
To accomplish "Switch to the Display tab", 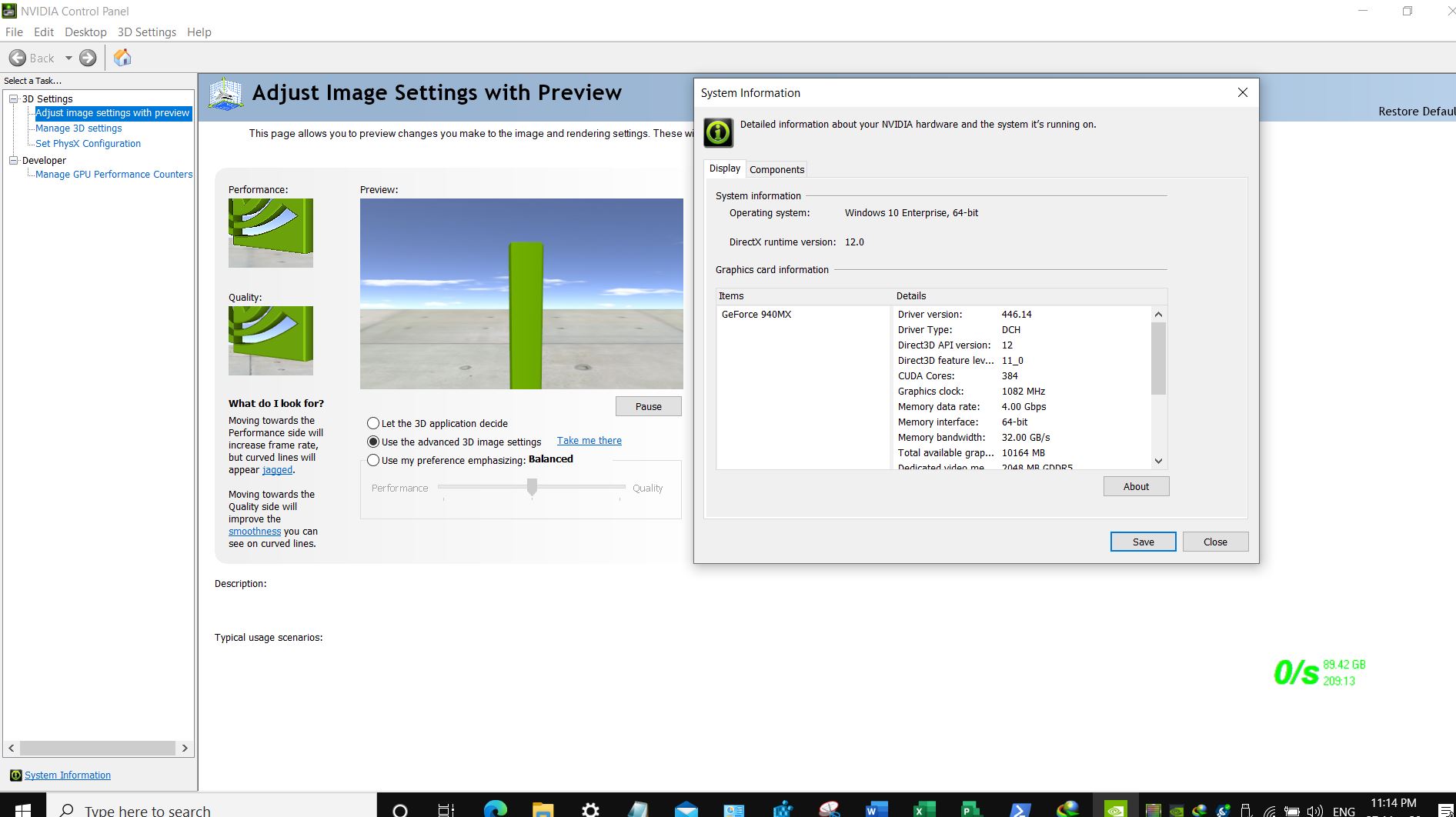I will 725,168.
